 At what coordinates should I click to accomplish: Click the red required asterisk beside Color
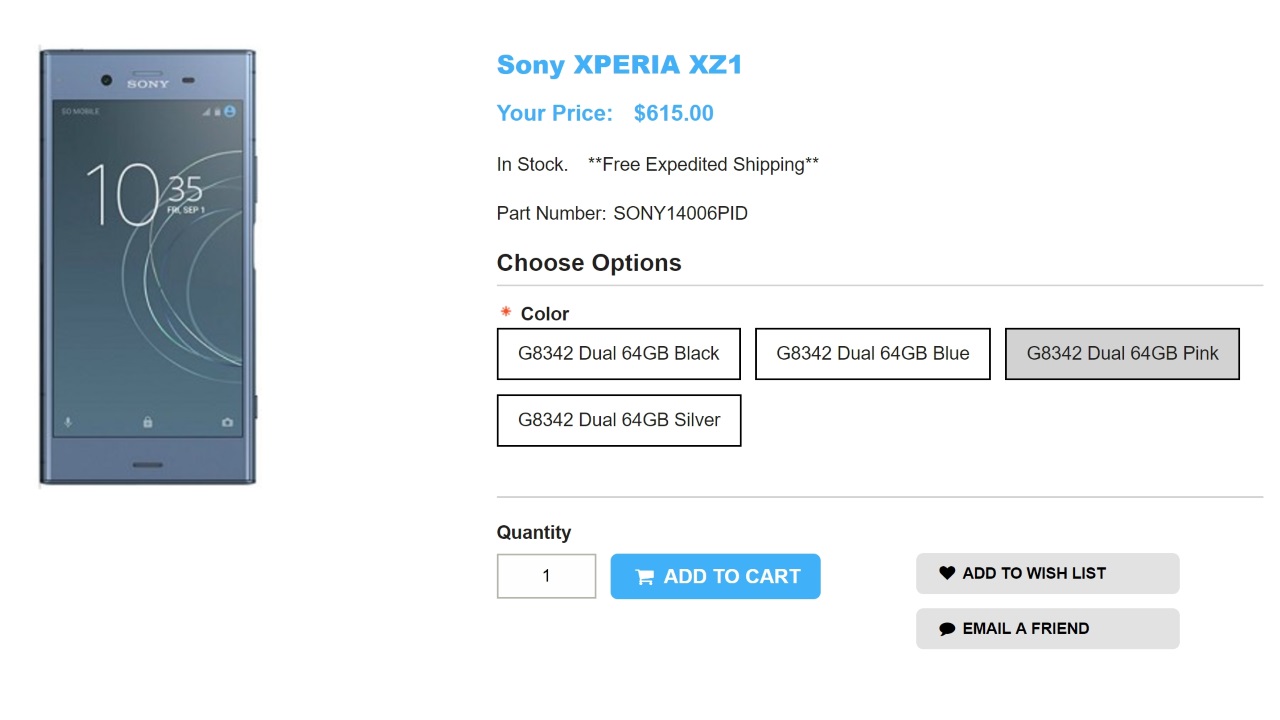(506, 313)
